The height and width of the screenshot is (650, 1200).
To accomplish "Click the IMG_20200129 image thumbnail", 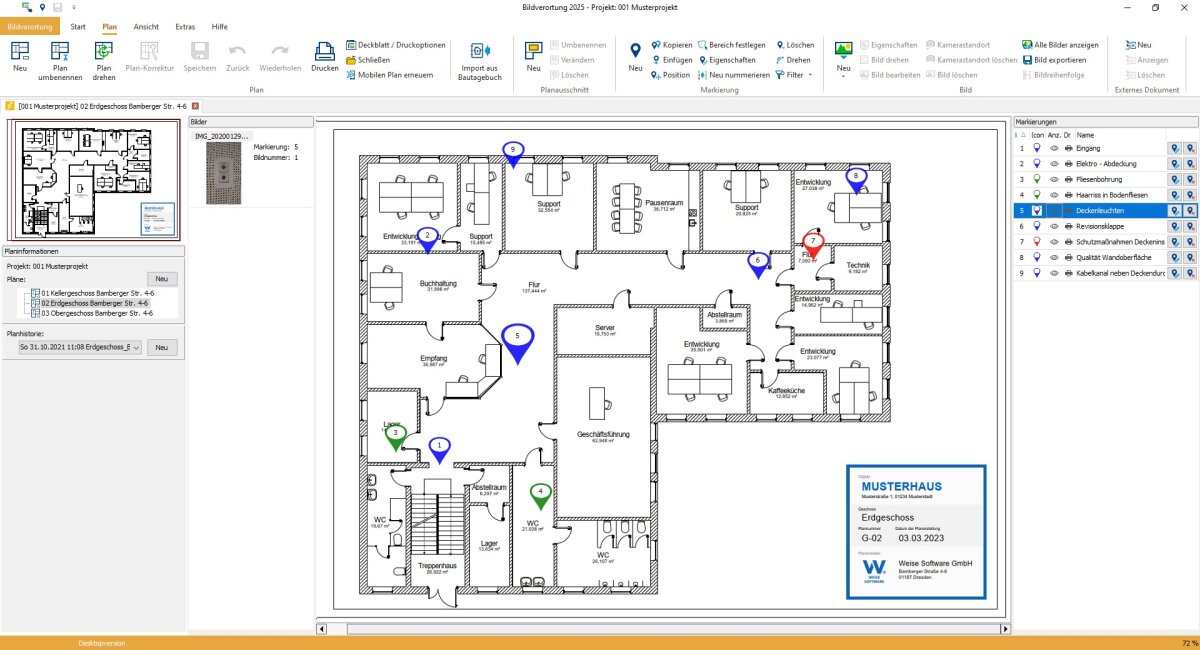I will click(x=225, y=173).
